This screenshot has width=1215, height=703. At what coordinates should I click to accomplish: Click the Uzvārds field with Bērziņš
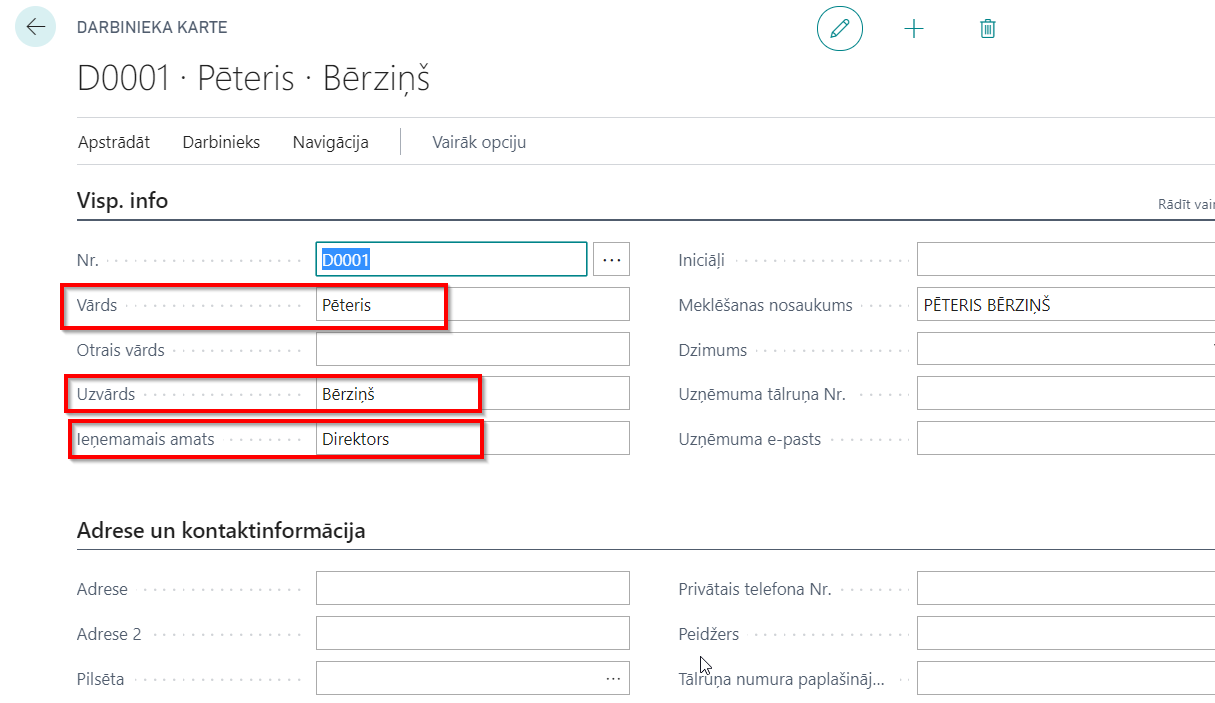pos(473,394)
